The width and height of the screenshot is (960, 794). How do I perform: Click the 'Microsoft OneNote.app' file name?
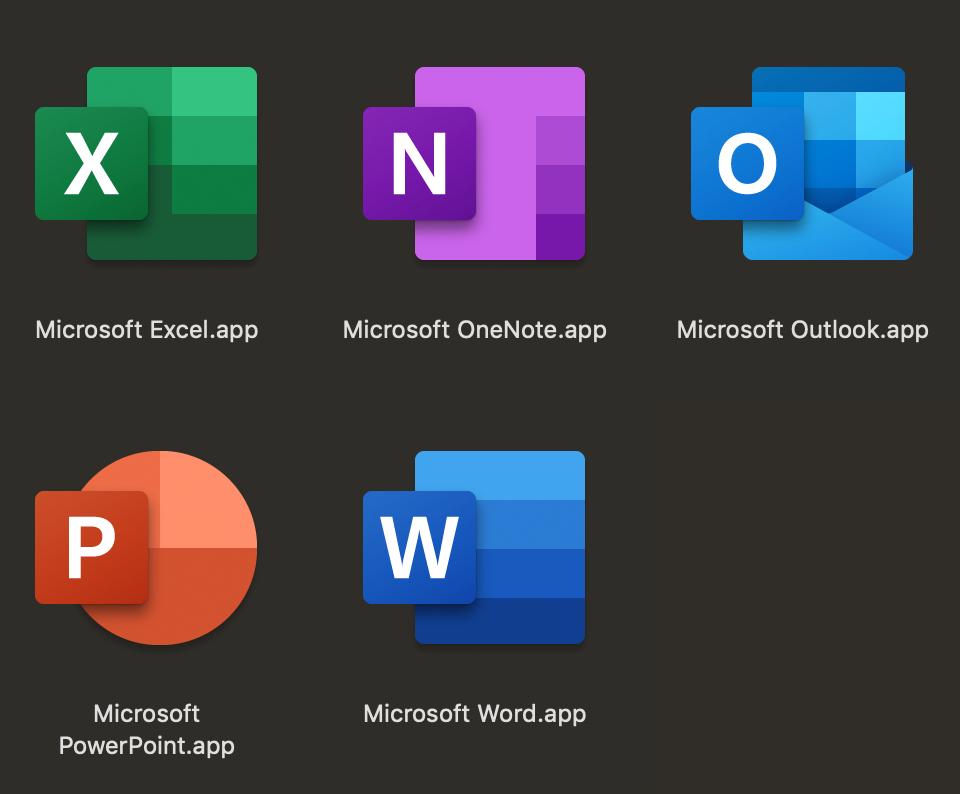point(474,330)
